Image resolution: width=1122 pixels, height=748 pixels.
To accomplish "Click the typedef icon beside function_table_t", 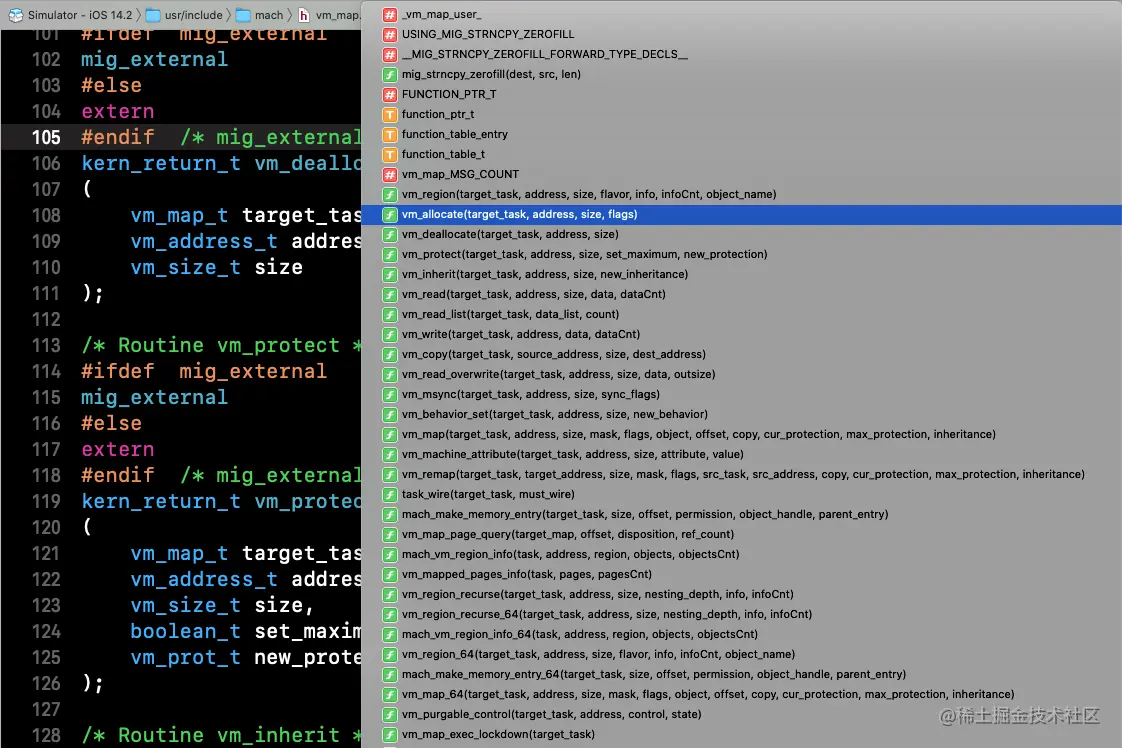I will pos(390,155).
